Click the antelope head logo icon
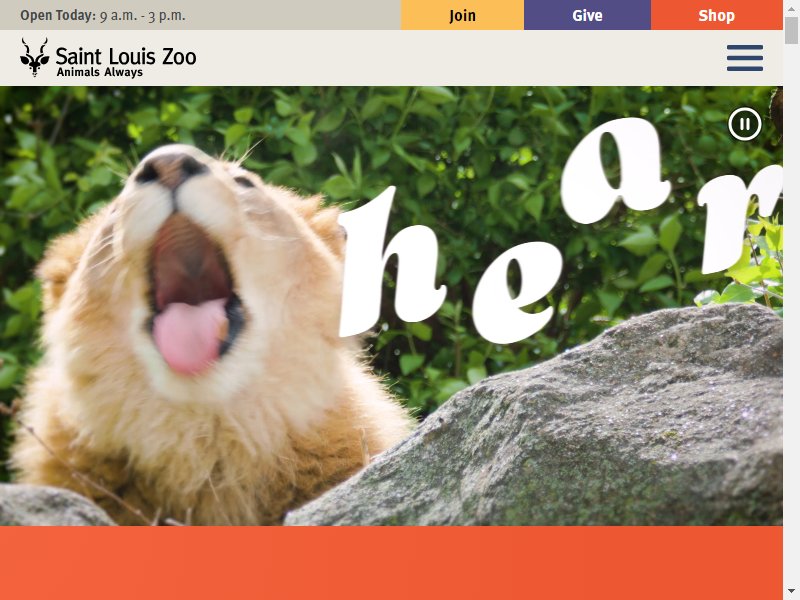This screenshot has height=600, width=800. [x=34, y=57]
